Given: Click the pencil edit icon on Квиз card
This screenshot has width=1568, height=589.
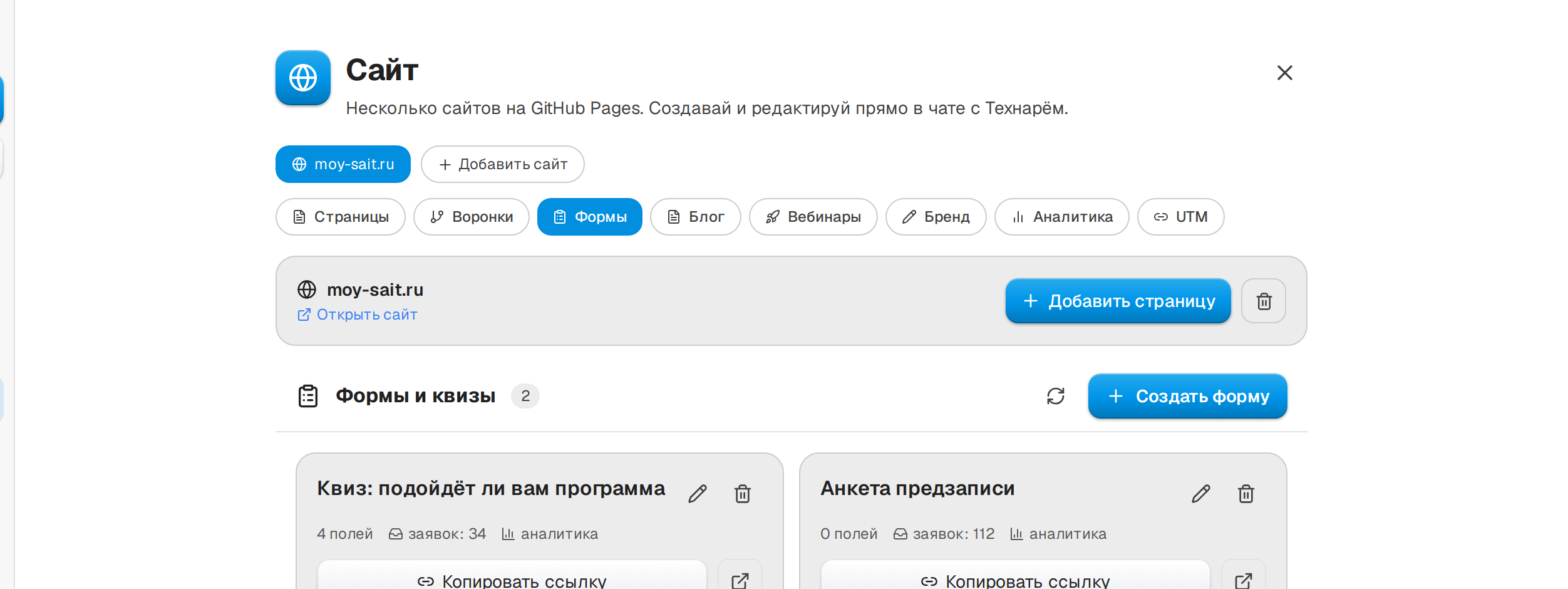Looking at the screenshot, I should click(x=697, y=494).
